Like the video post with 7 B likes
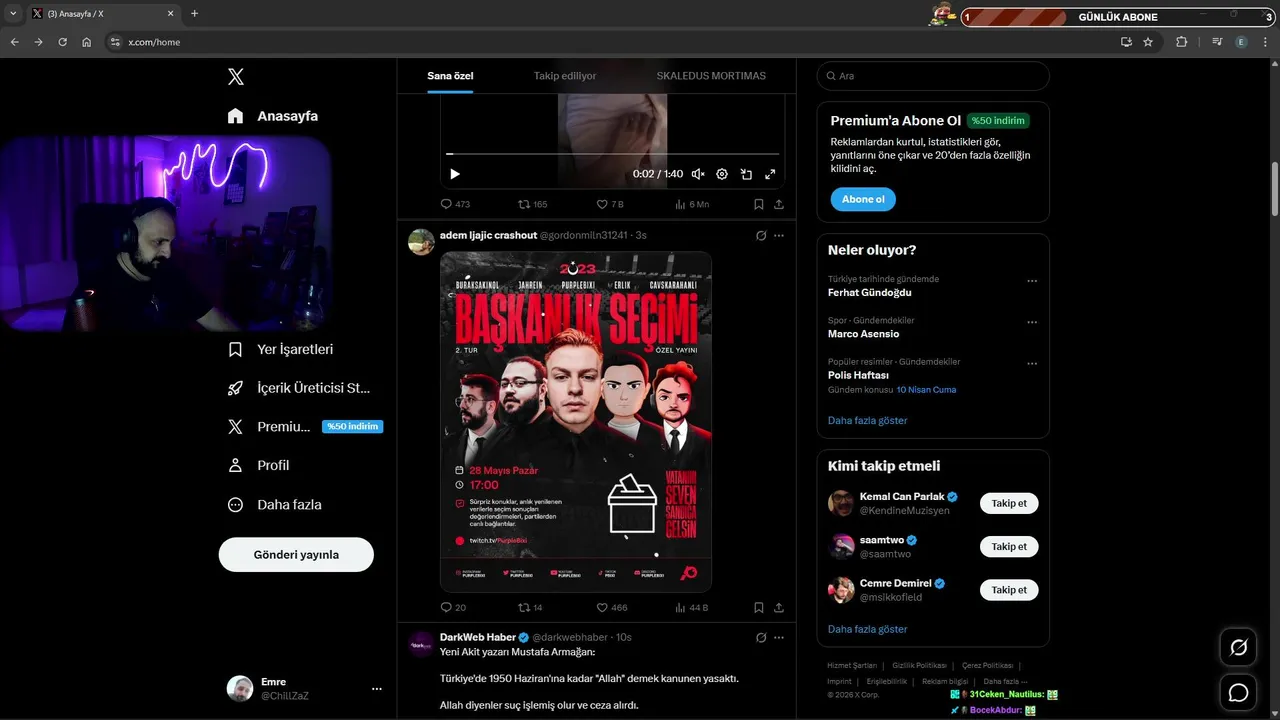 pyautogui.click(x=610, y=204)
